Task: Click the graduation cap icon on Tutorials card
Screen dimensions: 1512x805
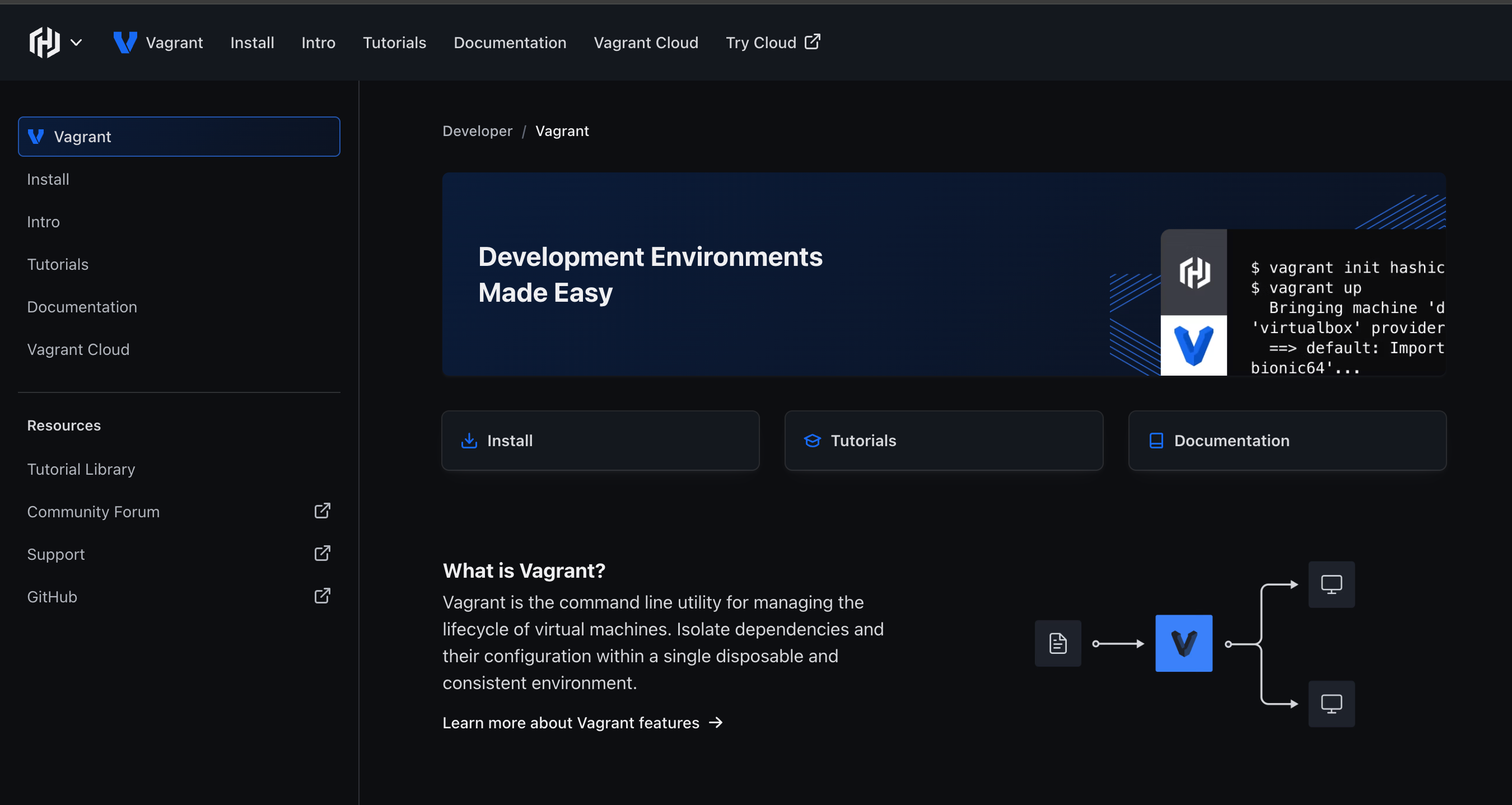Action: 812,441
